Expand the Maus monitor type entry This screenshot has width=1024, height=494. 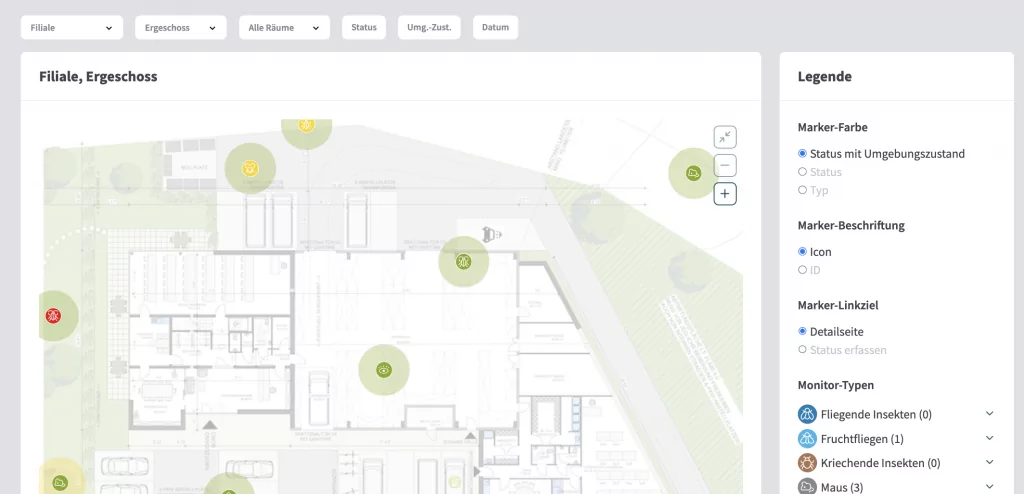pos(989,487)
